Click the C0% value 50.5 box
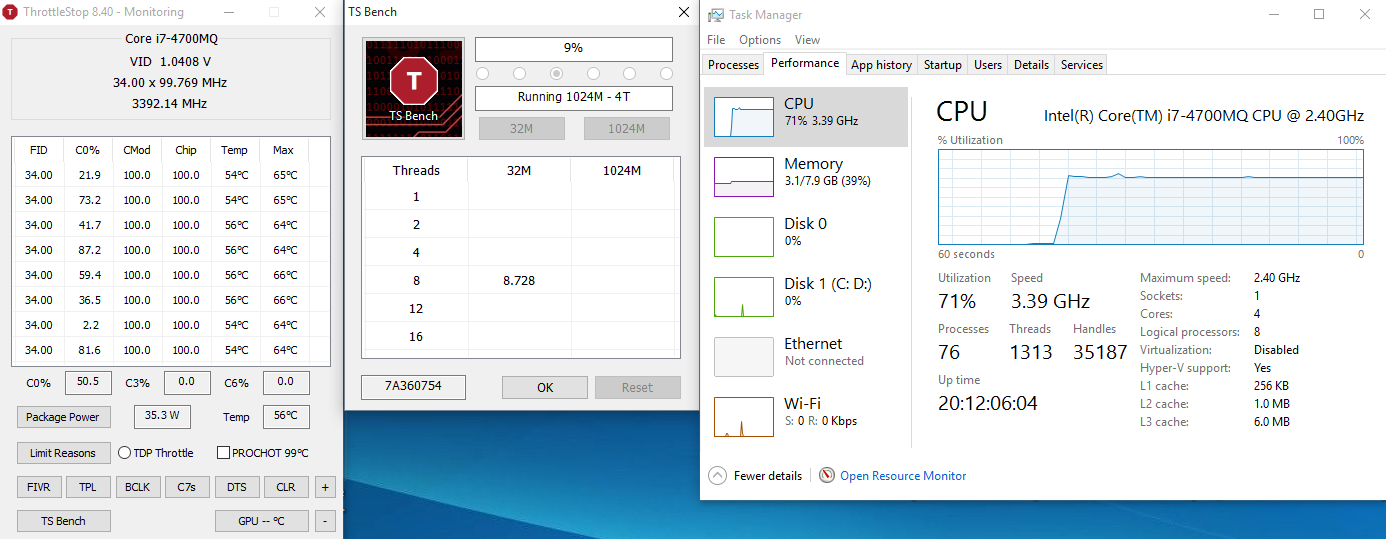Screen dimensions: 1386x539 (88, 382)
